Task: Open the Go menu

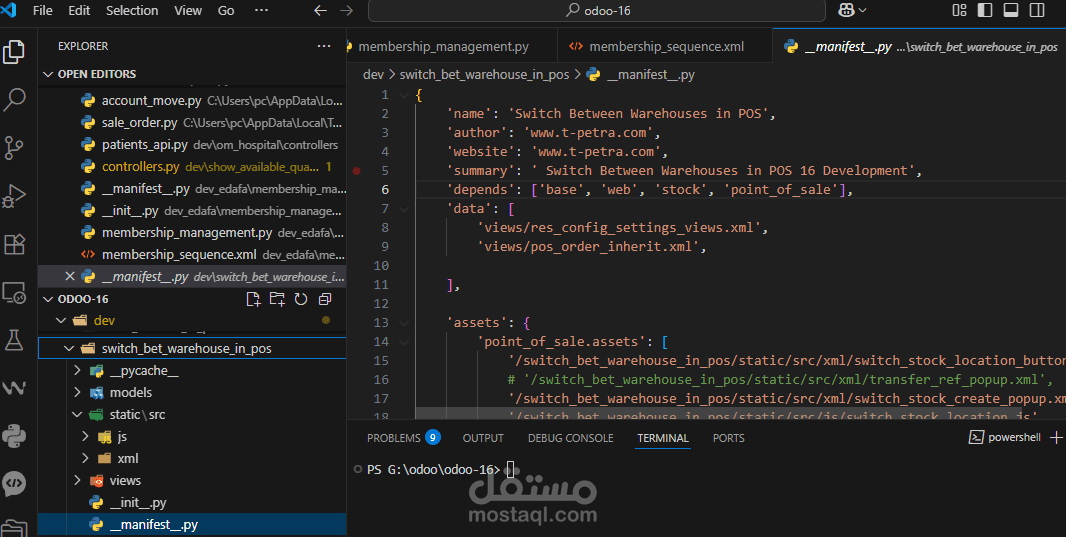Action: [x=226, y=10]
